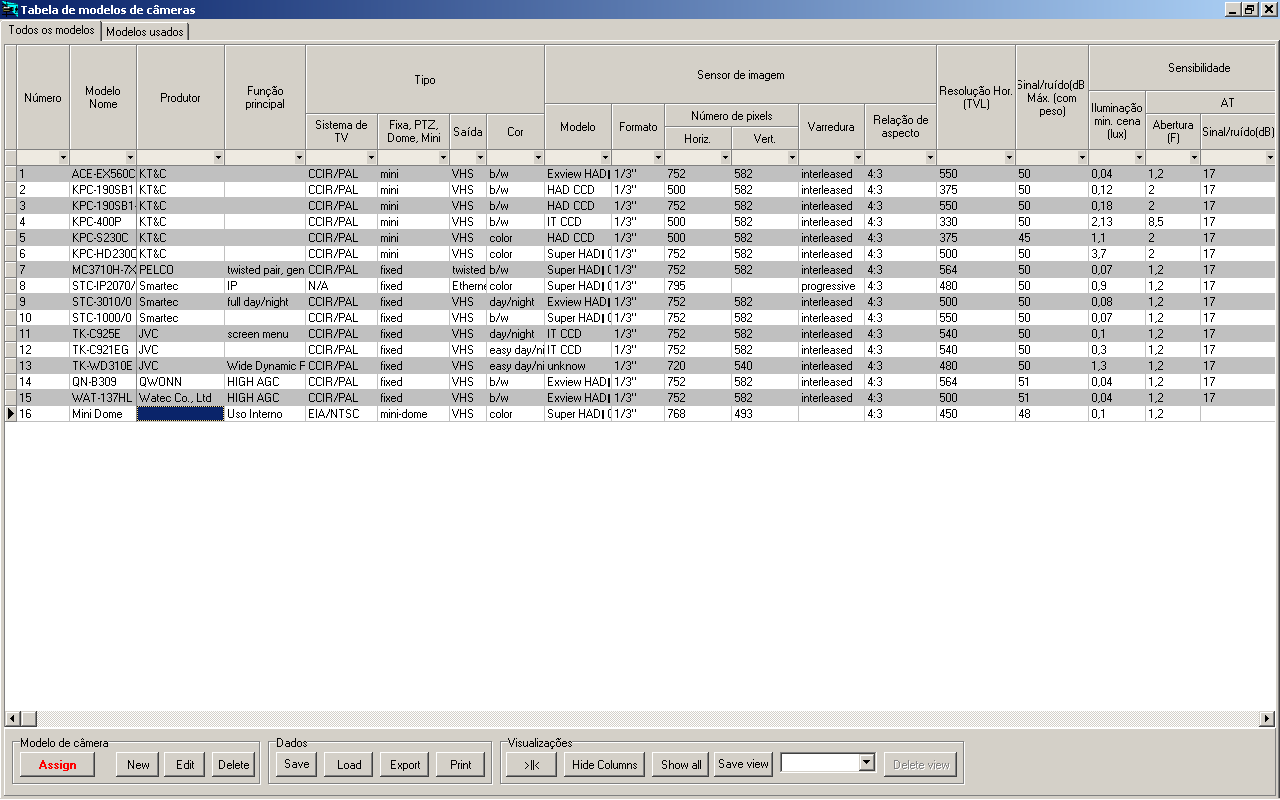Screen dimensions: 1280x800
Task: Click the N/A TV system cell
Action: click(x=341, y=286)
